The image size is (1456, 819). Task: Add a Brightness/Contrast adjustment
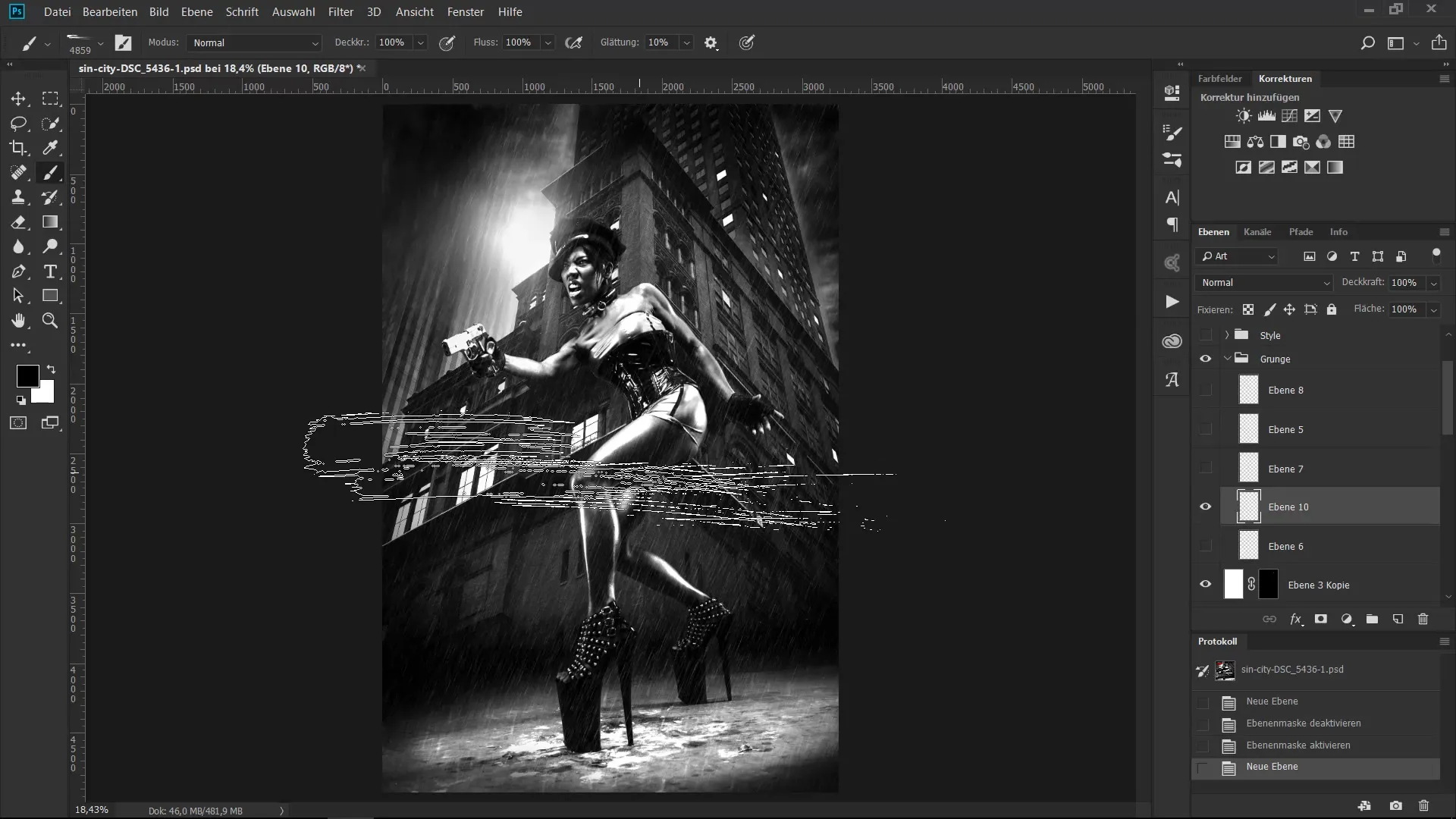point(1244,116)
